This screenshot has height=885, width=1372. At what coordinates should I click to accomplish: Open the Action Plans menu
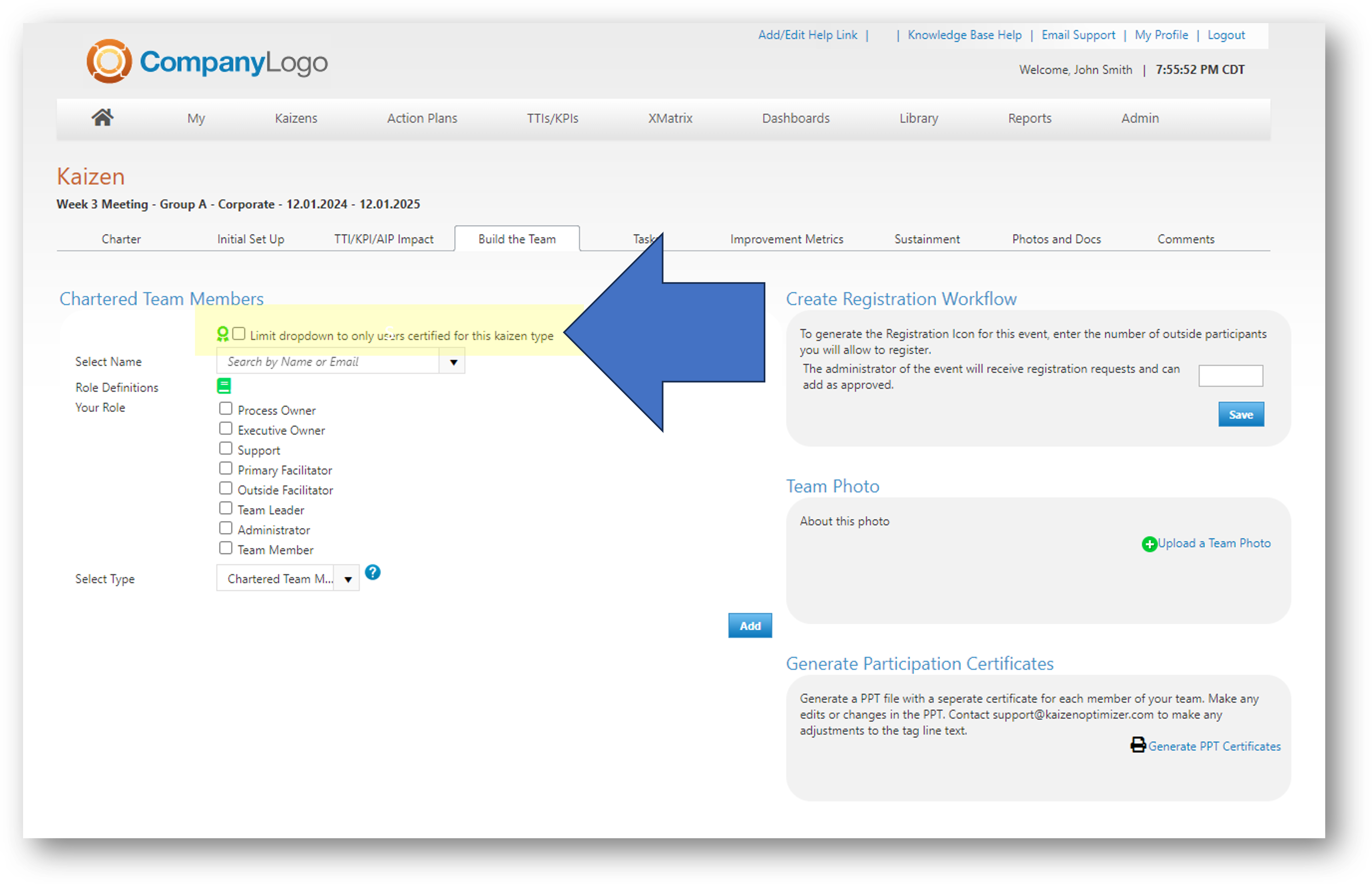click(x=422, y=118)
